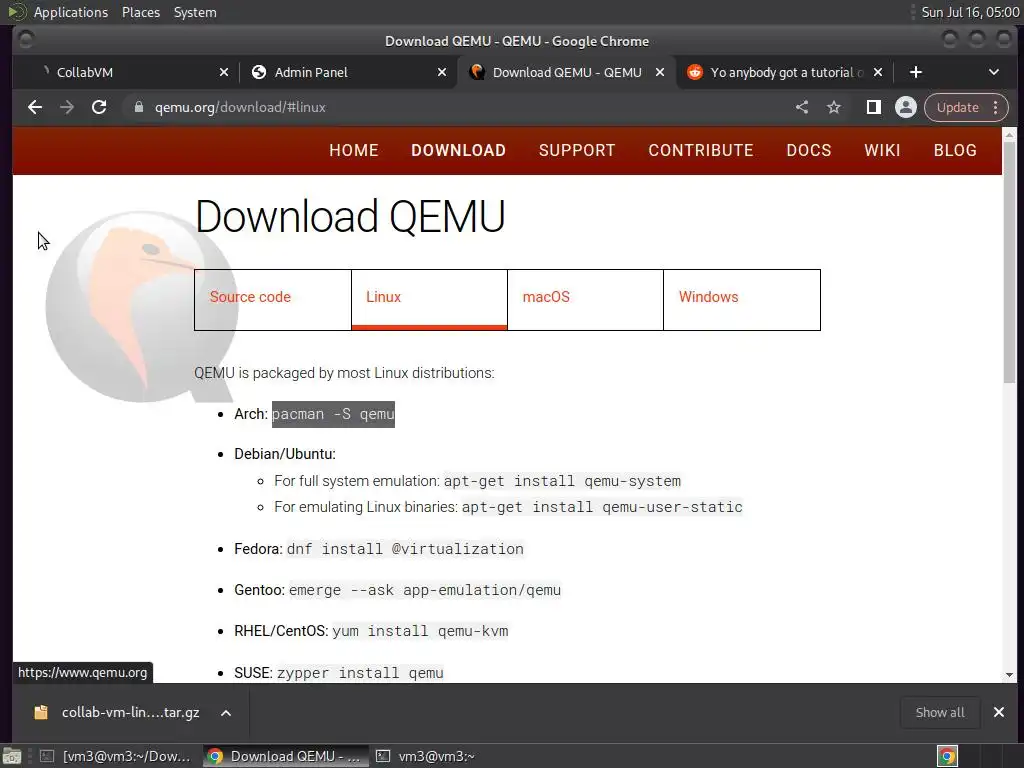Click the page vertical scrollbar thumb
The image size is (1024, 768).
coord(1010,262)
